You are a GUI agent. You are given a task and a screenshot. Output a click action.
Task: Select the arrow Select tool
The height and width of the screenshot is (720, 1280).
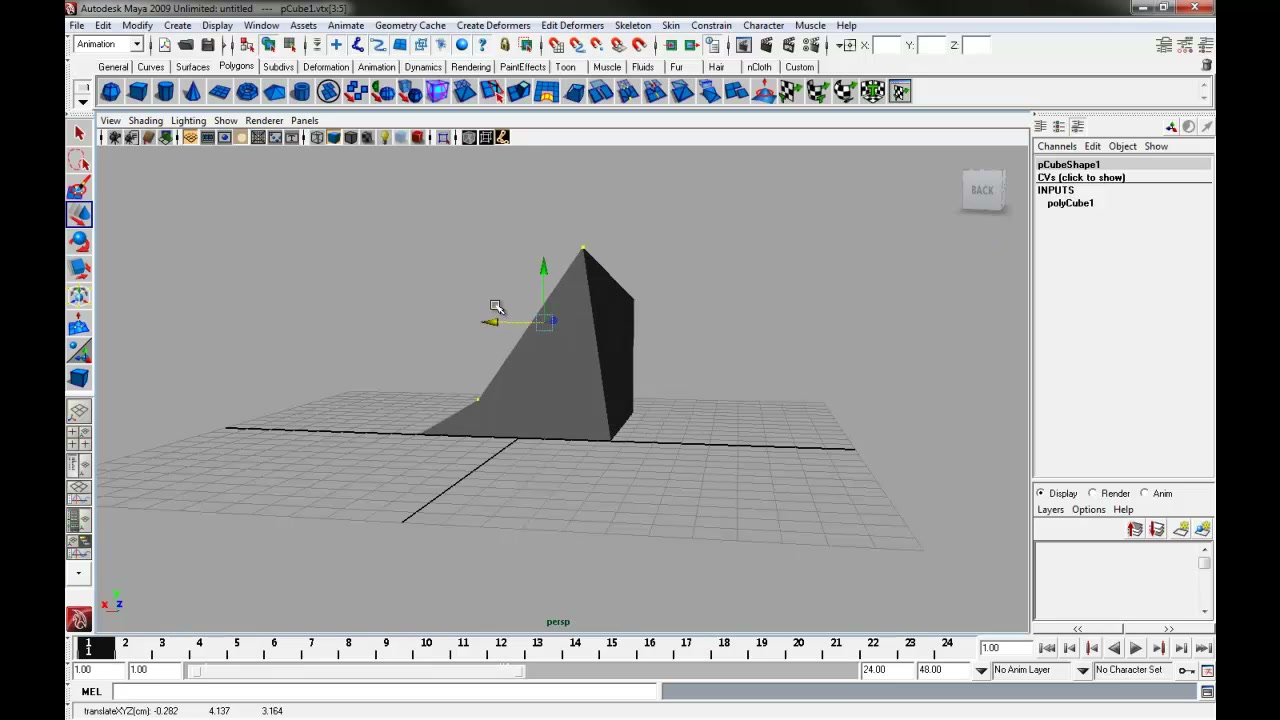click(79, 133)
